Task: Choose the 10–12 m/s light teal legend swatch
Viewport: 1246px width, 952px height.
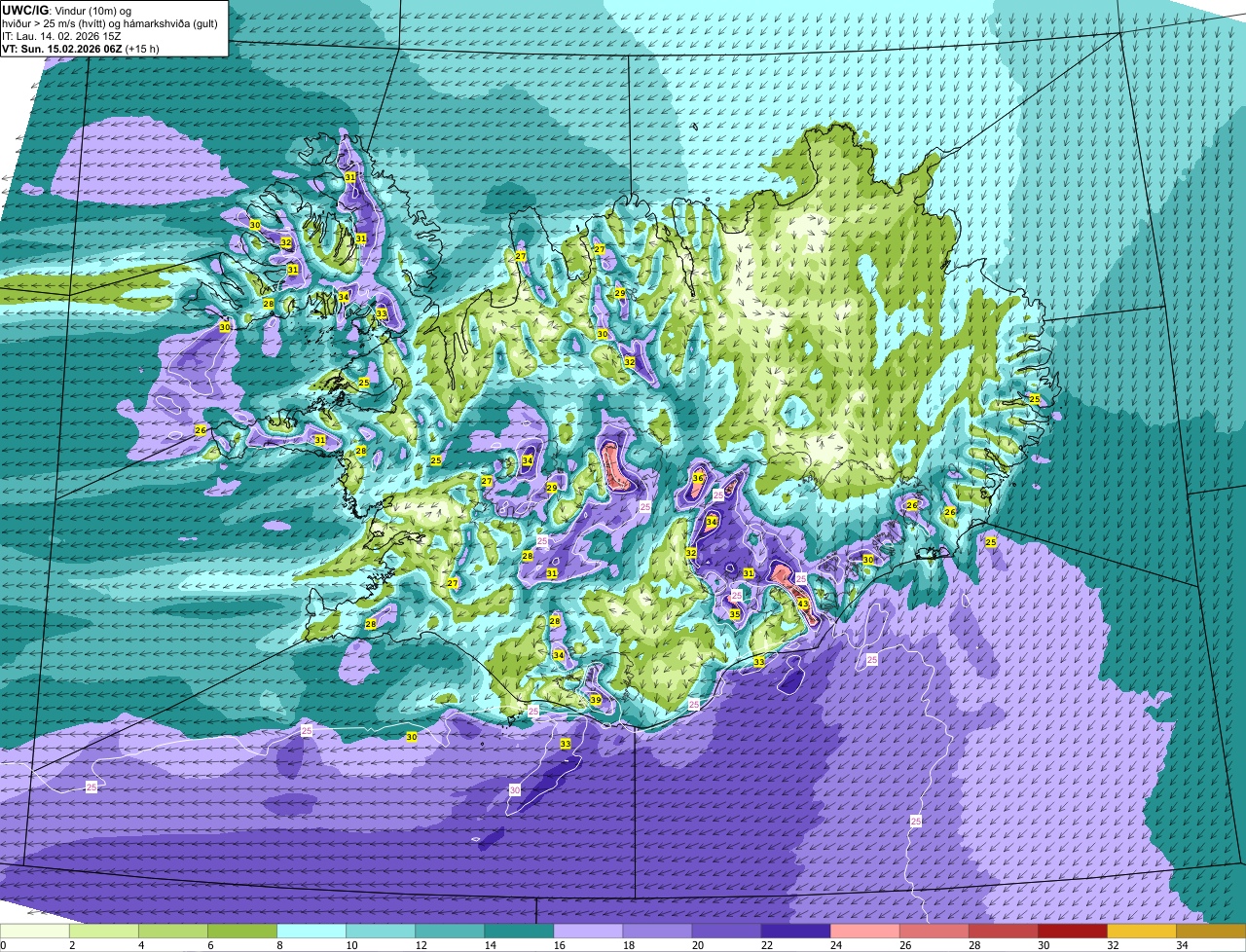Action: [381, 932]
